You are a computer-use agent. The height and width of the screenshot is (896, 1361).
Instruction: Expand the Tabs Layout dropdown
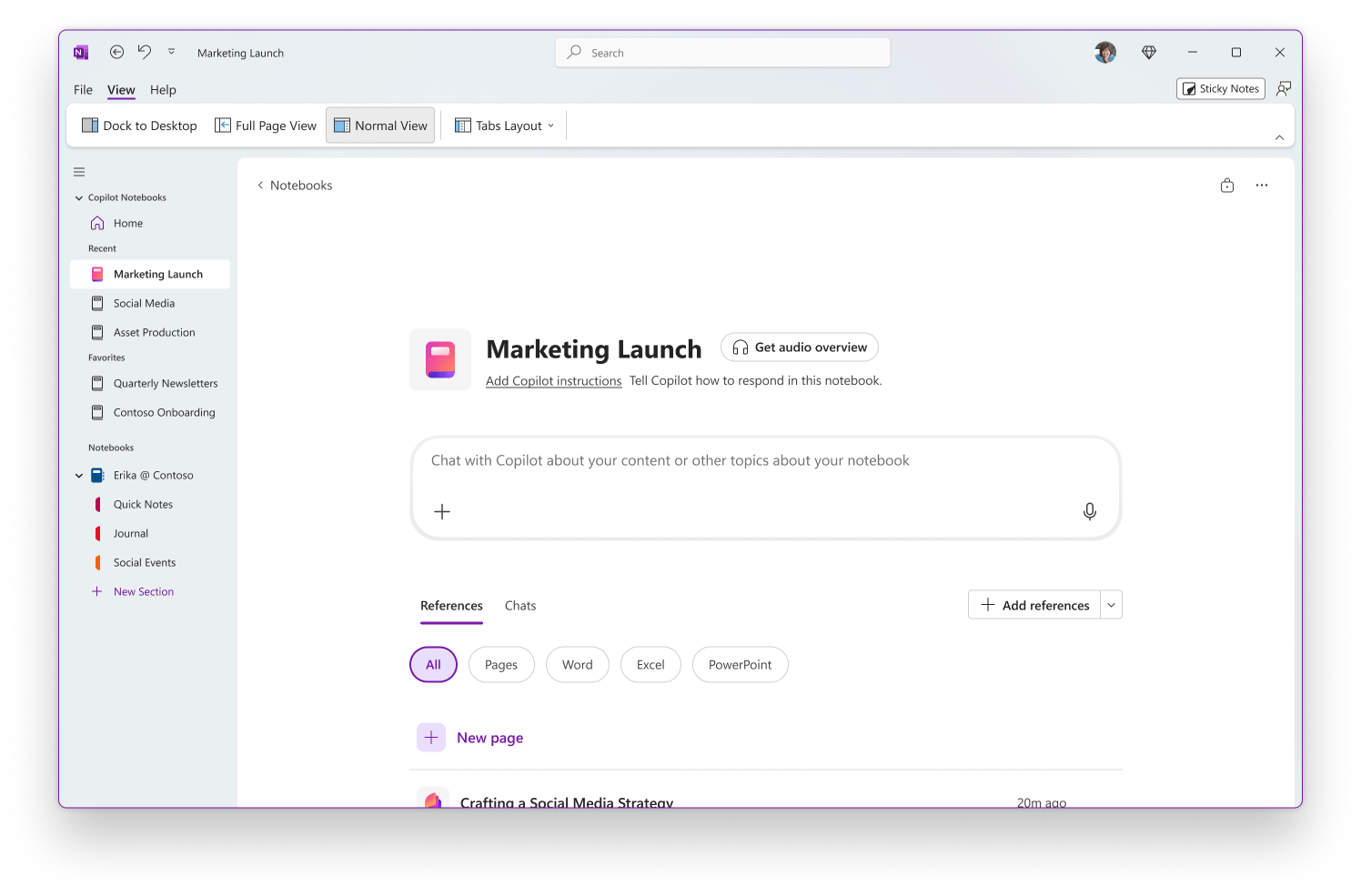tap(505, 126)
